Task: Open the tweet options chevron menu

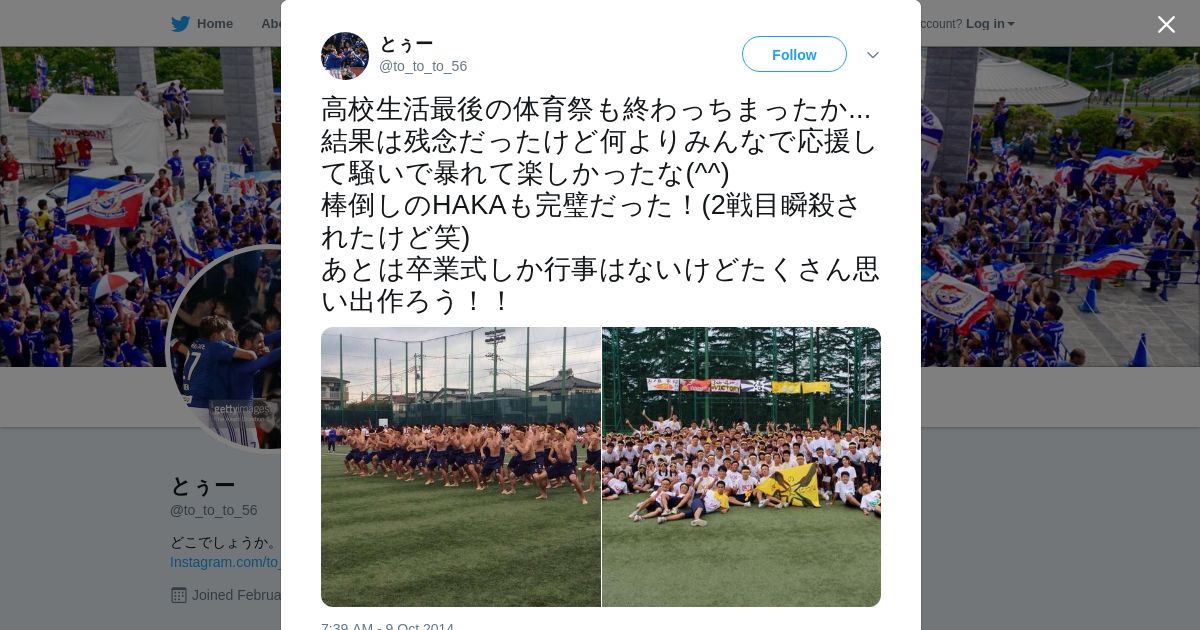Action: pos(872,55)
